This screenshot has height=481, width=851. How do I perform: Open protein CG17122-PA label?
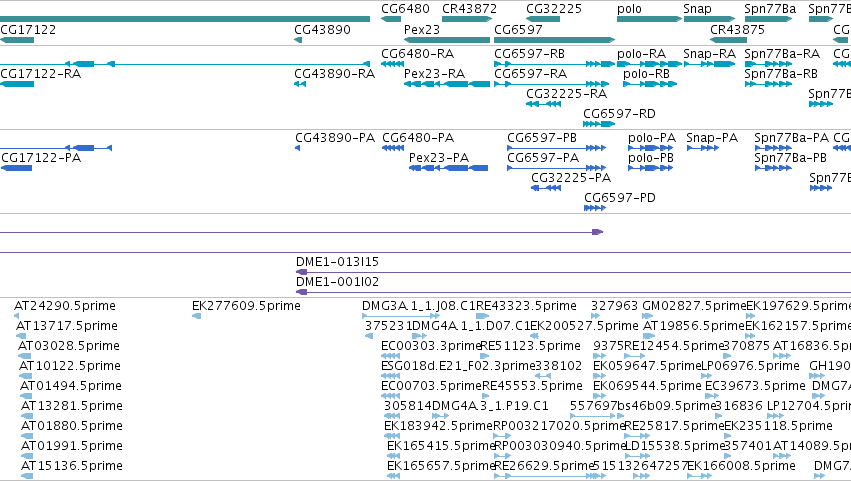pos(41,158)
